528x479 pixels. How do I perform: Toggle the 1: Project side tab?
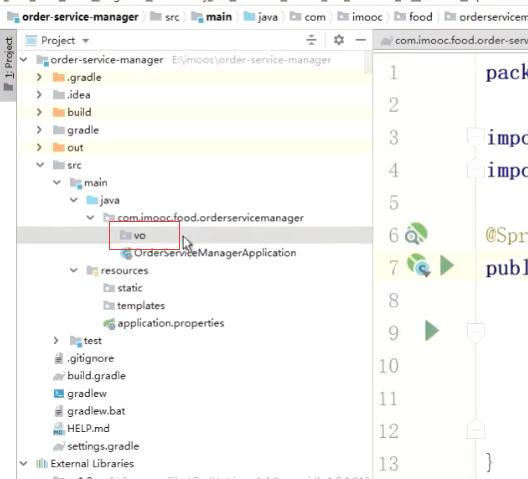[x=8, y=64]
